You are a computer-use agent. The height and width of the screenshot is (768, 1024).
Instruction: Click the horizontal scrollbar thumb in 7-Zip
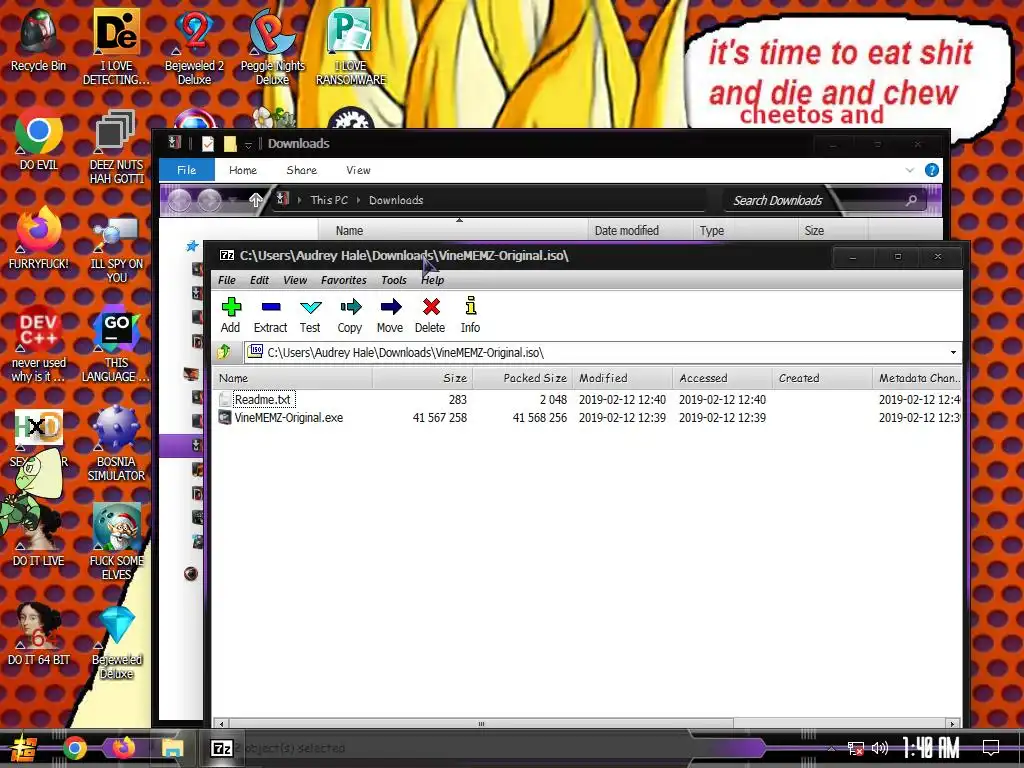[481, 724]
